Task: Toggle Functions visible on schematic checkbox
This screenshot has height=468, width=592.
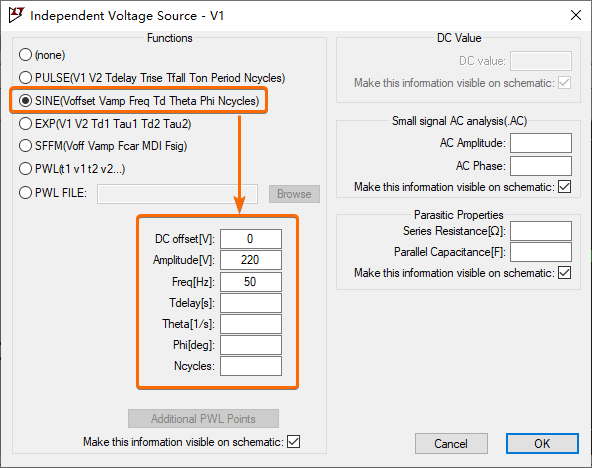Action: click(x=293, y=442)
